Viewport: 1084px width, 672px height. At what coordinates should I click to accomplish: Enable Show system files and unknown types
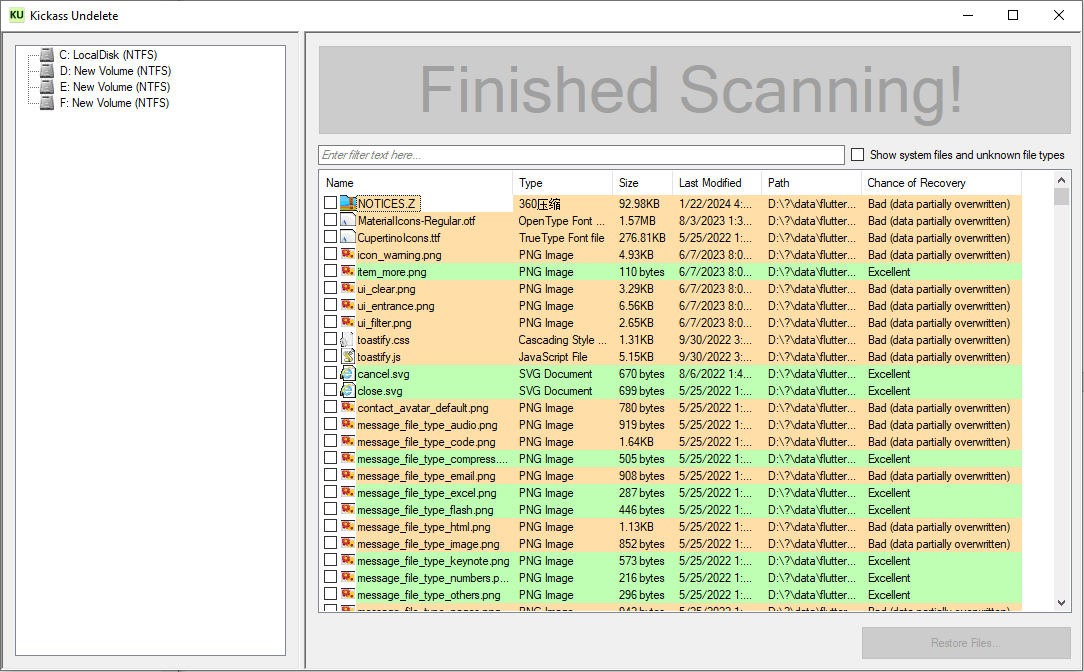[x=857, y=155]
